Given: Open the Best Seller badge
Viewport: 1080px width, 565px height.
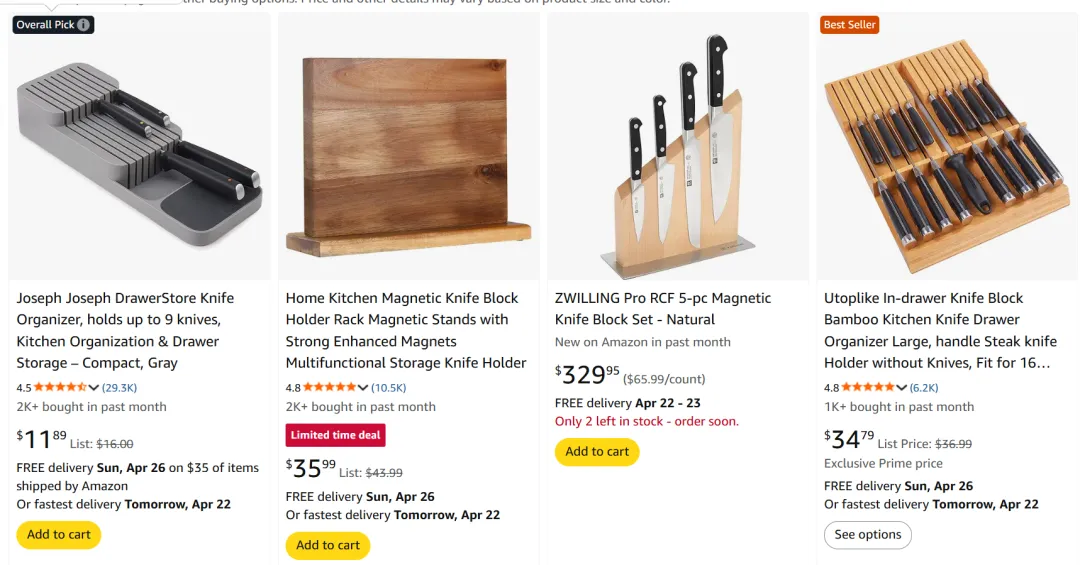Looking at the screenshot, I should pyautogui.click(x=849, y=25).
